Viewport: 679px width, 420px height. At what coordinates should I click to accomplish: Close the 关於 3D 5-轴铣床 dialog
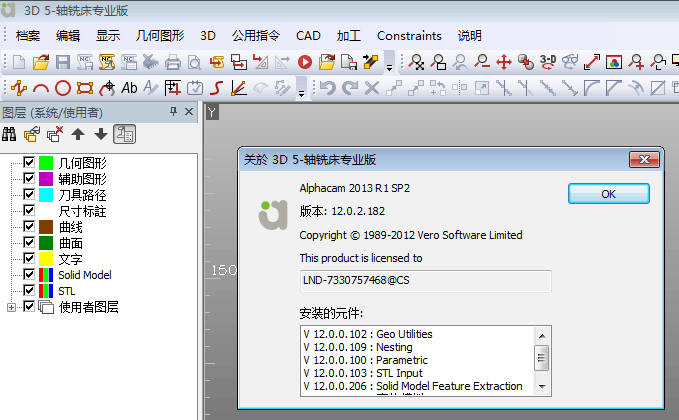644,159
